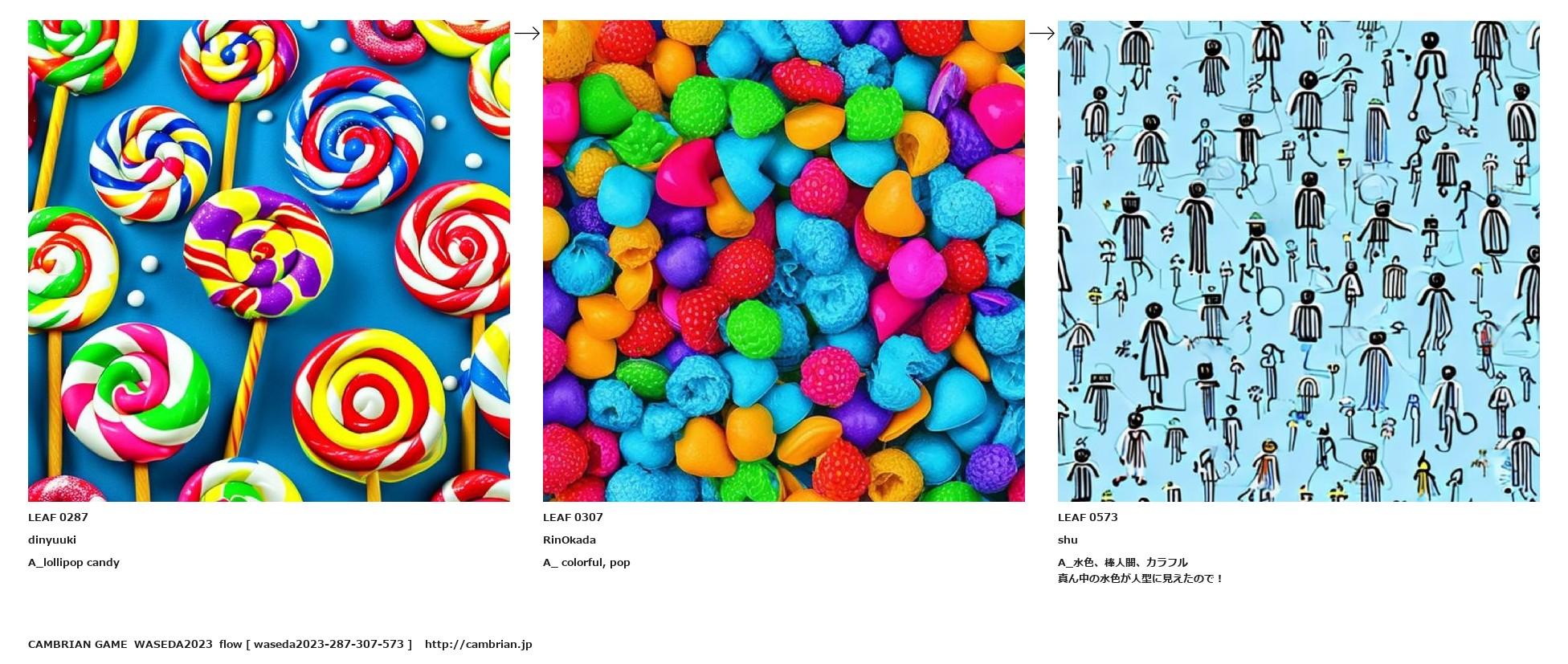Click the A_ colorful, pop caption
Viewport: 1568px width, 664px height.
586,562
